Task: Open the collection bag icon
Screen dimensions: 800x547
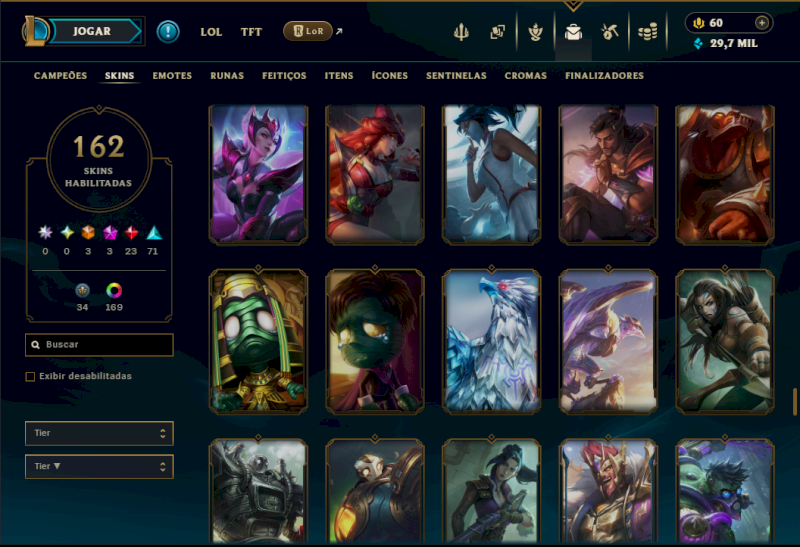Action: (573, 32)
